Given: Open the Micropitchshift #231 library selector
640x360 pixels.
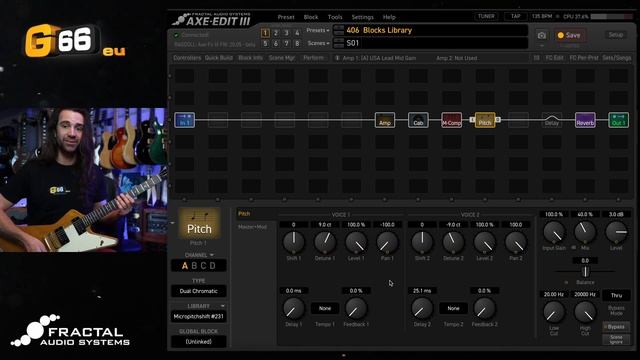Looking at the screenshot, I should [199, 316].
